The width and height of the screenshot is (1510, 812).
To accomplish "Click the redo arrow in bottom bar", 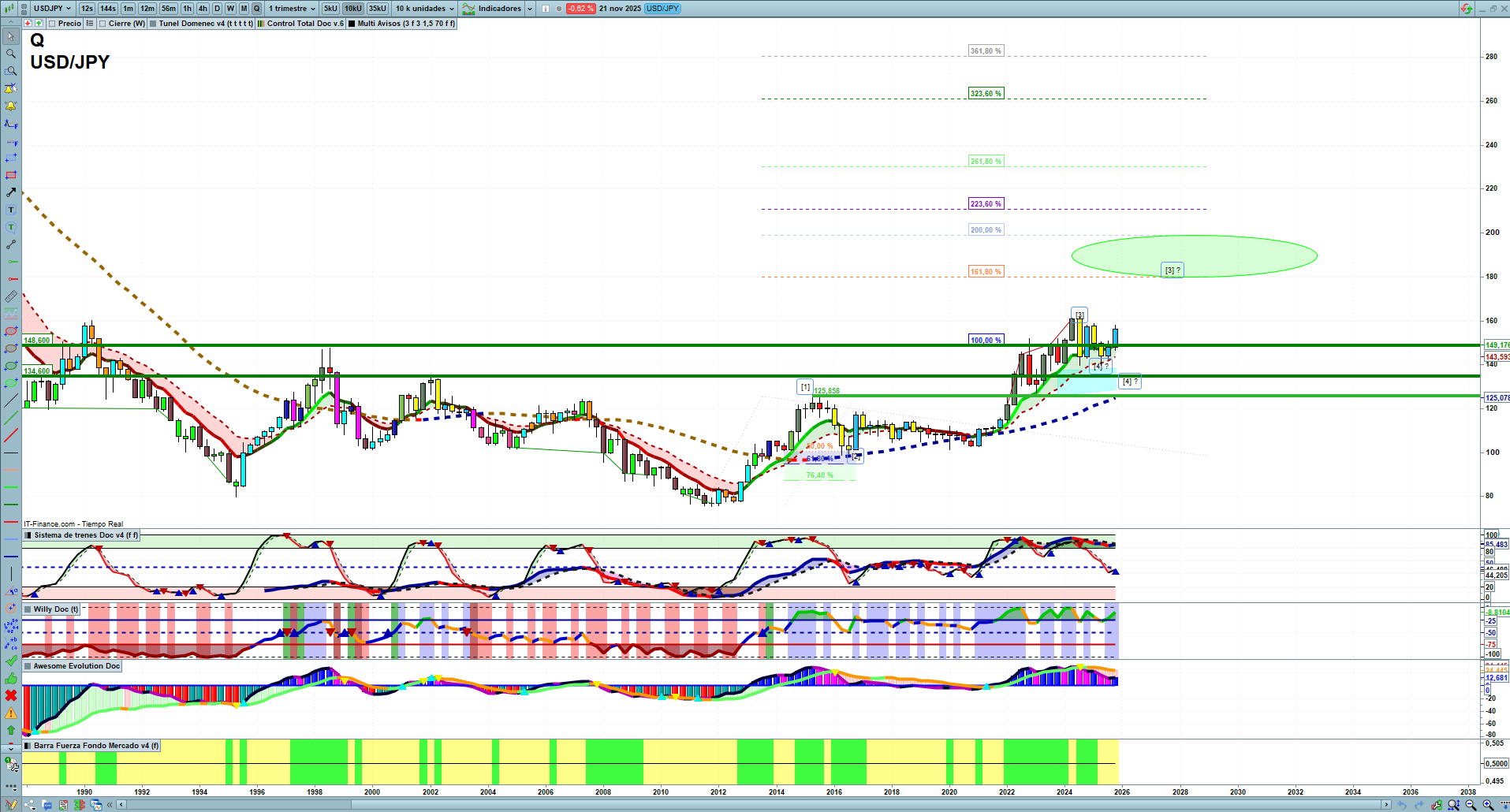I will 1419,805.
